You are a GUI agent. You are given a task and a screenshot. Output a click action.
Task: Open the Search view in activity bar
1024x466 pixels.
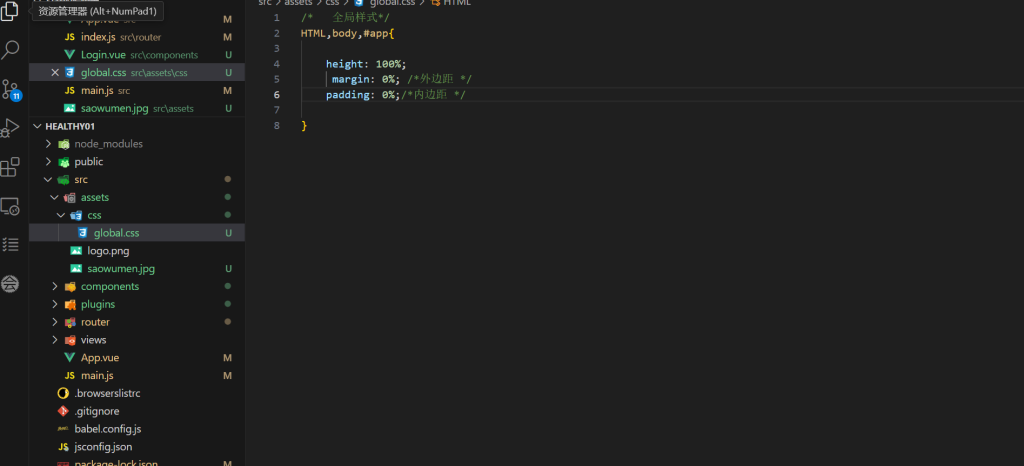coord(11,49)
